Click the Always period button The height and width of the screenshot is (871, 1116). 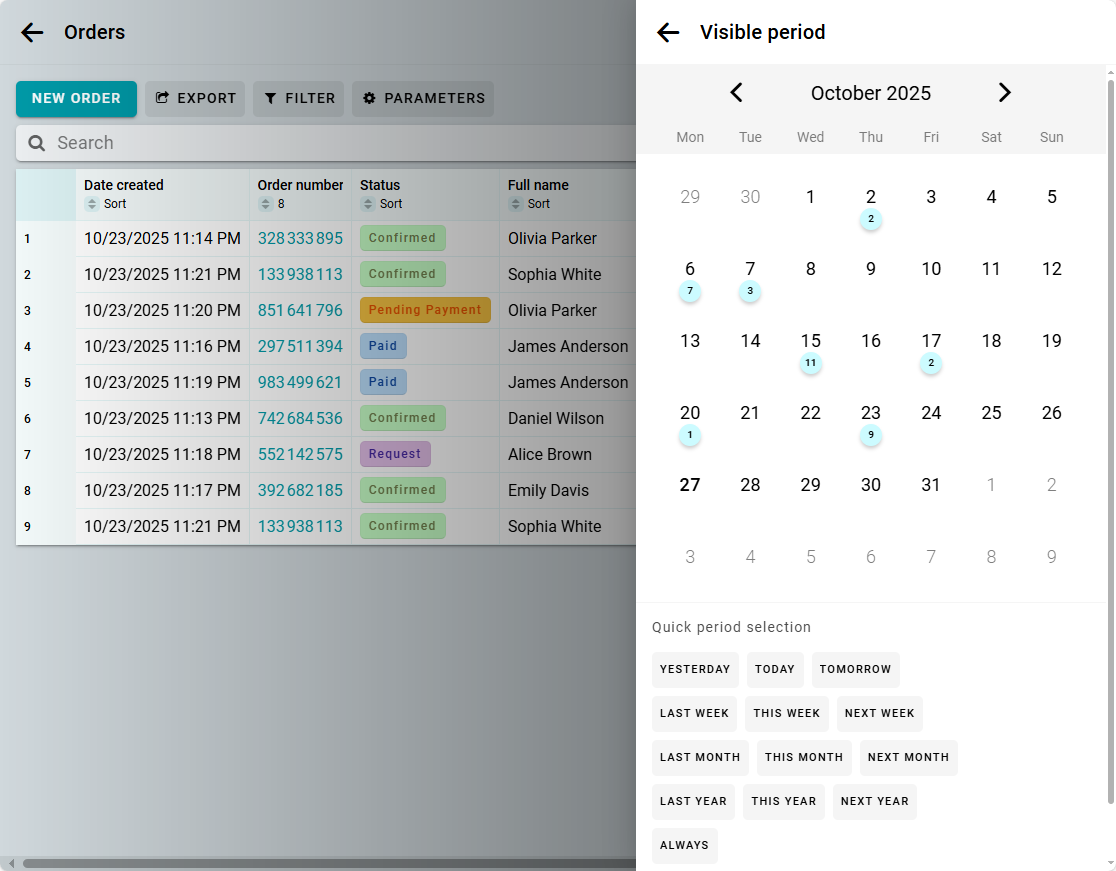tap(684, 845)
